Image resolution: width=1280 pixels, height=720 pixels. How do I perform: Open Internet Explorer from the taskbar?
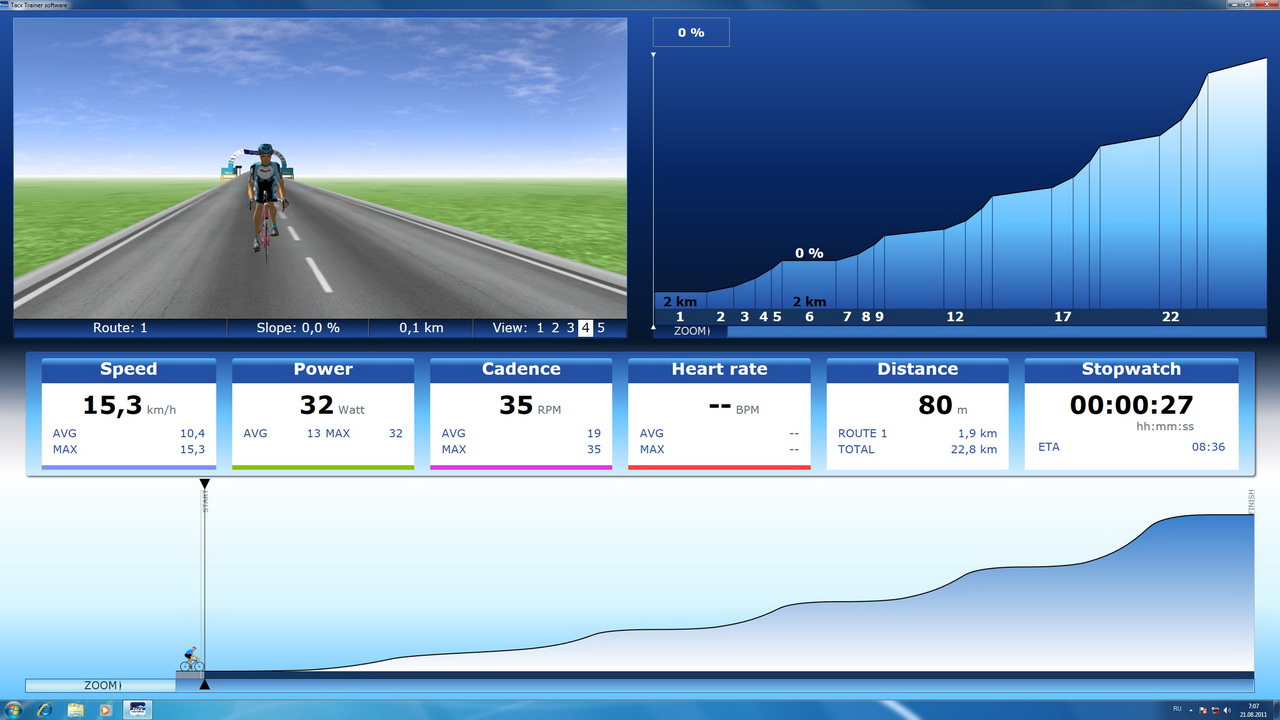click(x=44, y=709)
